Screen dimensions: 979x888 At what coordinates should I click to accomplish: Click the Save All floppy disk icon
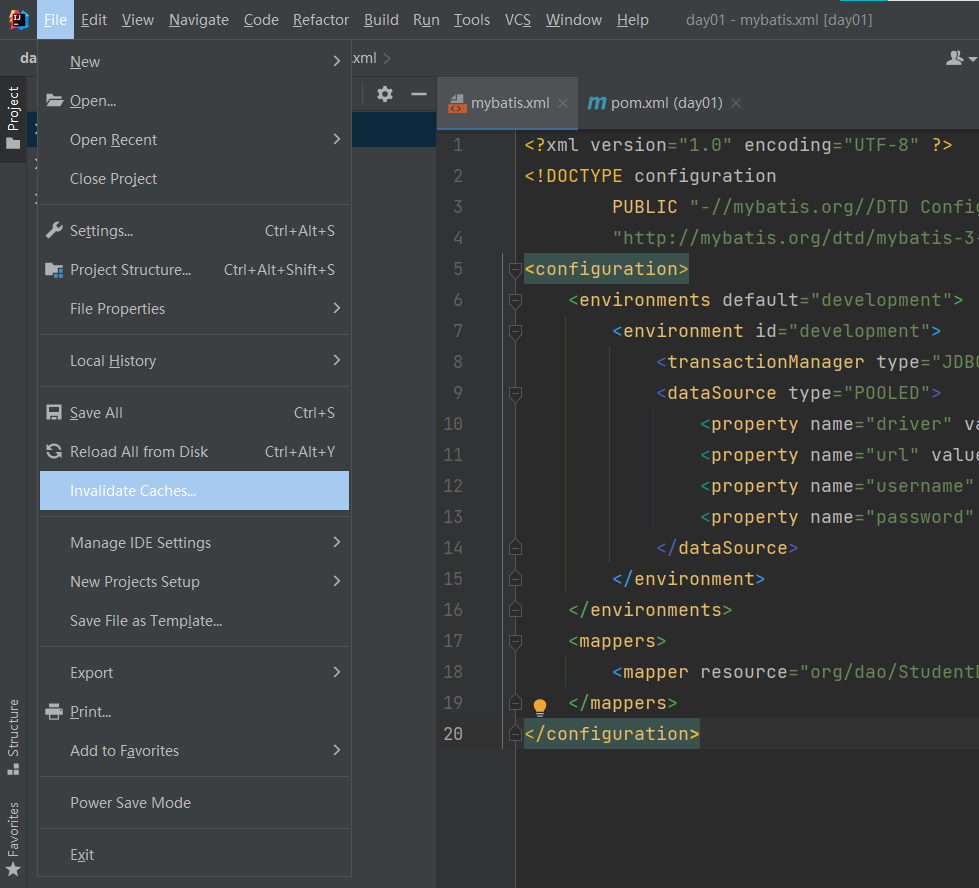[x=54, y=413]
